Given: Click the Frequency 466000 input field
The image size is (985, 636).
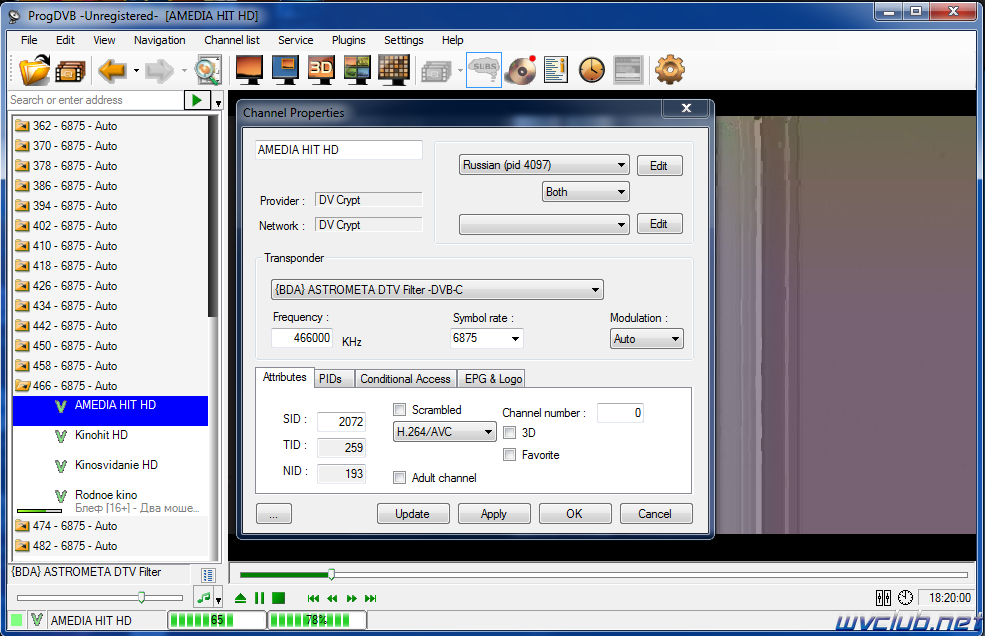Looking at the screenshot, I should tap(302, 337).
